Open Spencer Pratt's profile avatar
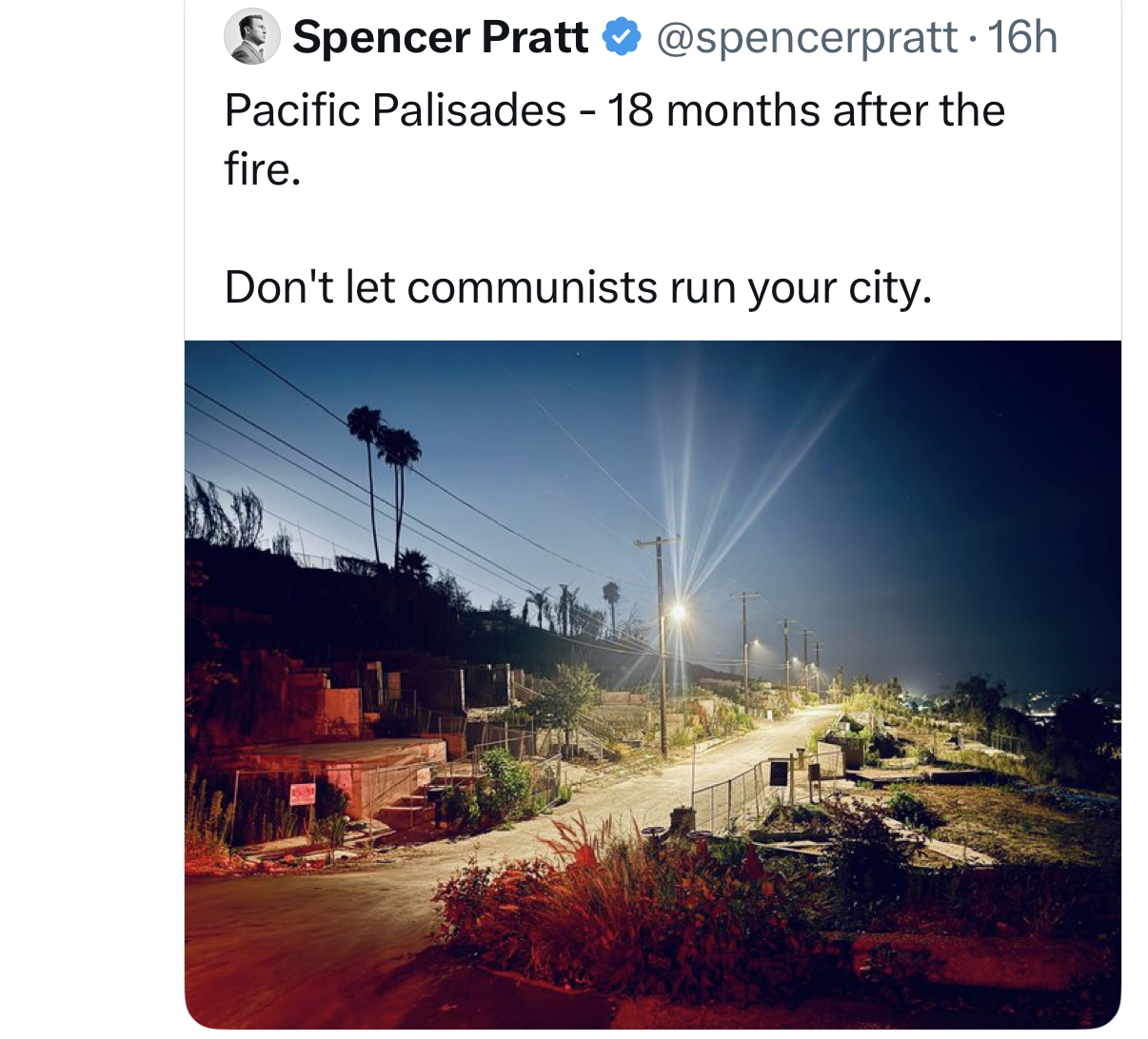The width and height of the screenshot is (1148, 1039). tap(251, 37)
